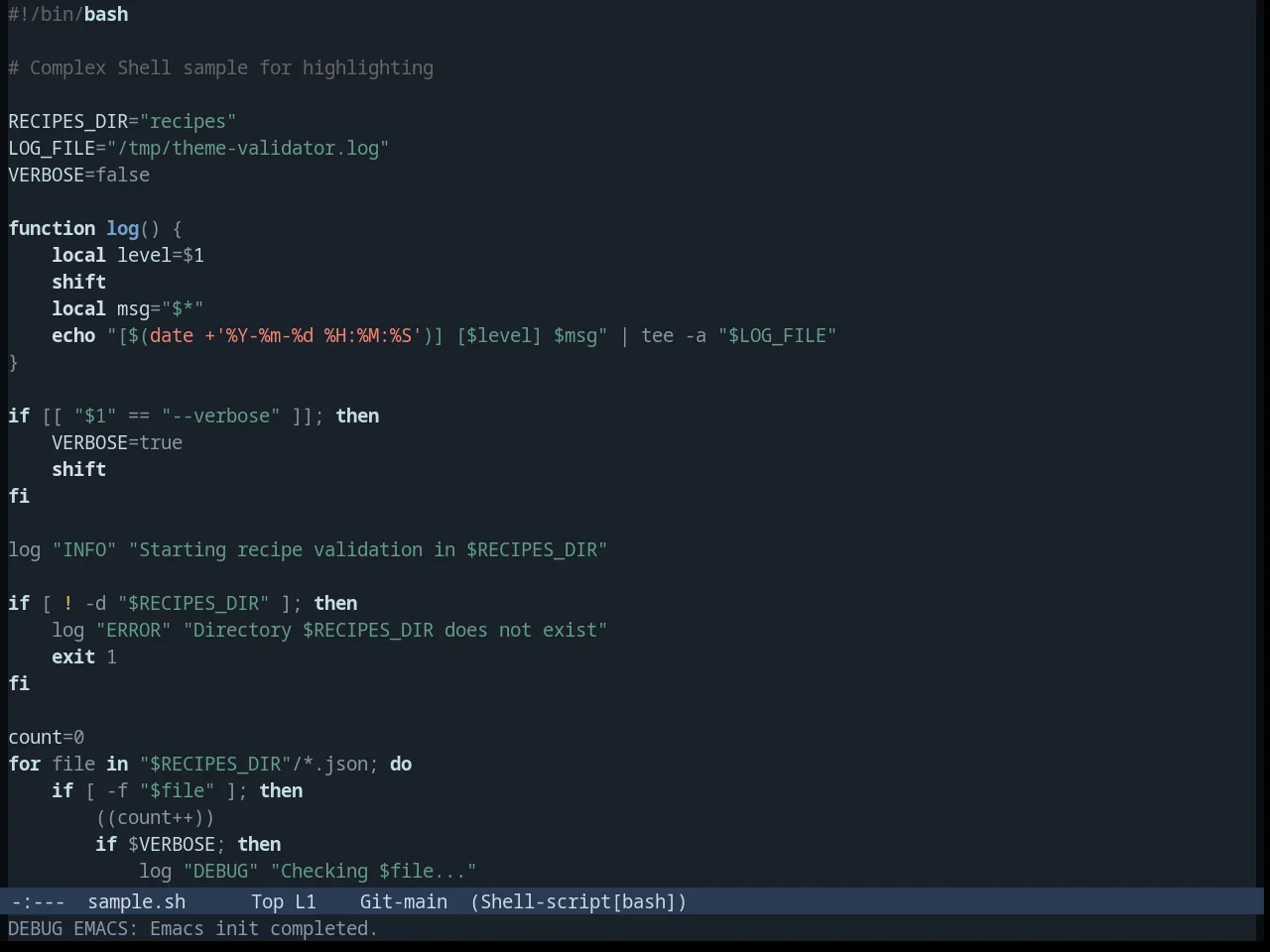Click the buffer status dashes in mode line
Viewport: 1270px width, 952px height.
click(x=38, y=901)
